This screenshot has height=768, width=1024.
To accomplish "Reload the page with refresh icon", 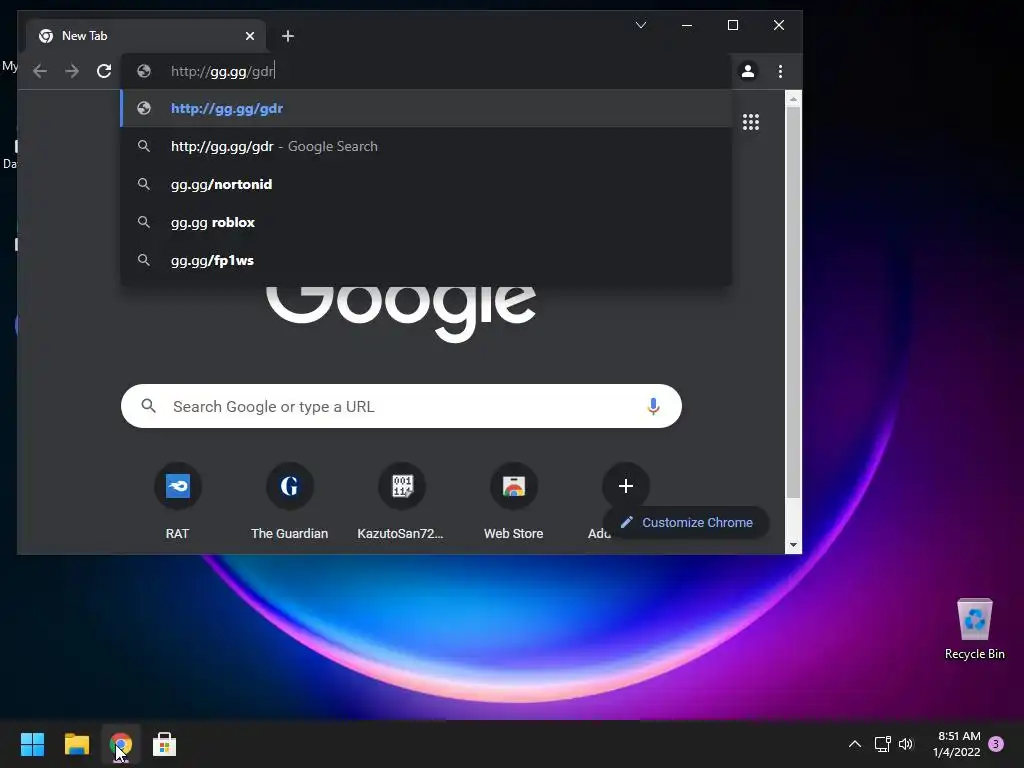I will pyautogui.click(x=104, y=71).
